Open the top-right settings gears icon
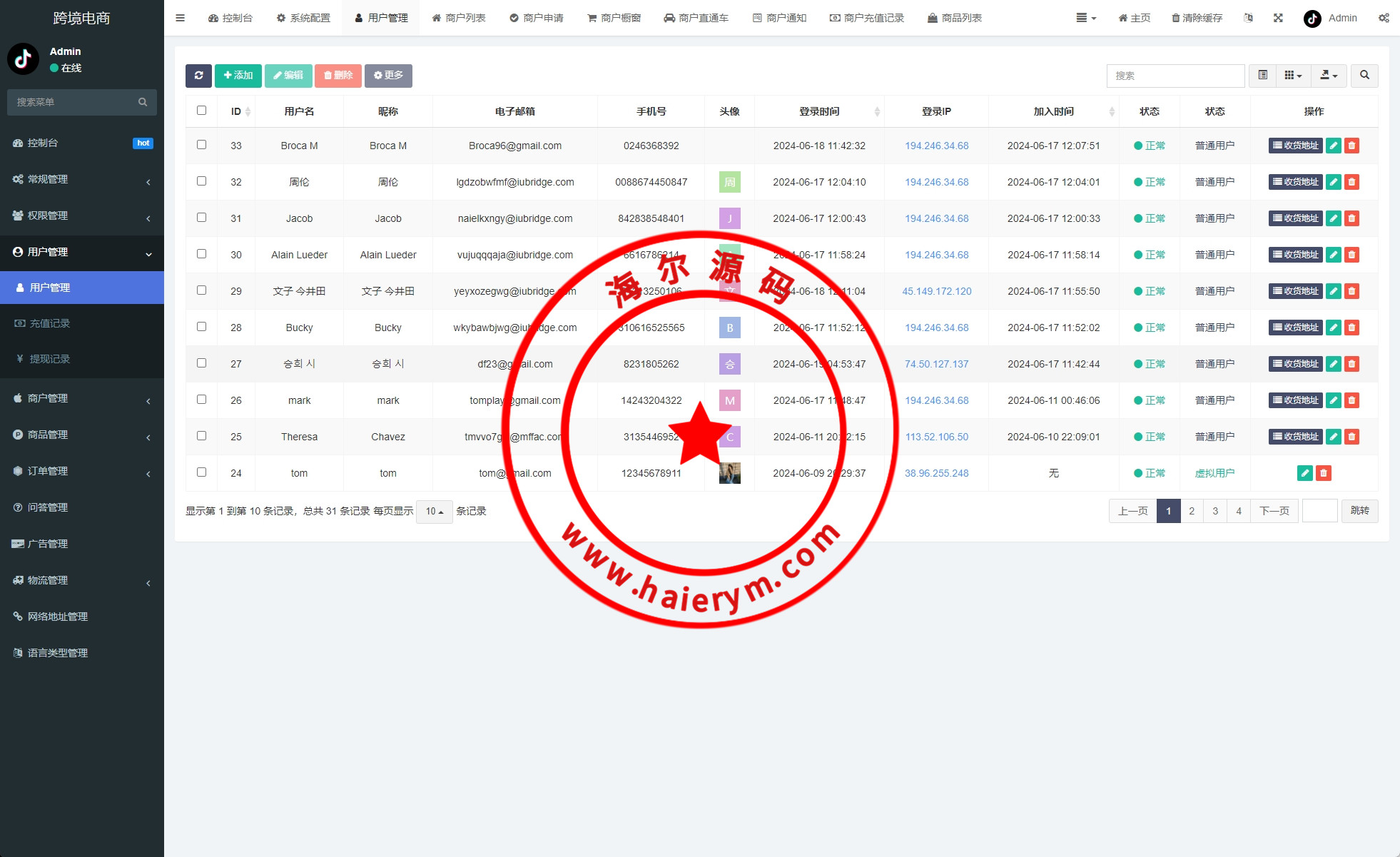This screenshot has height=857, width=1400. point(1384,18)
